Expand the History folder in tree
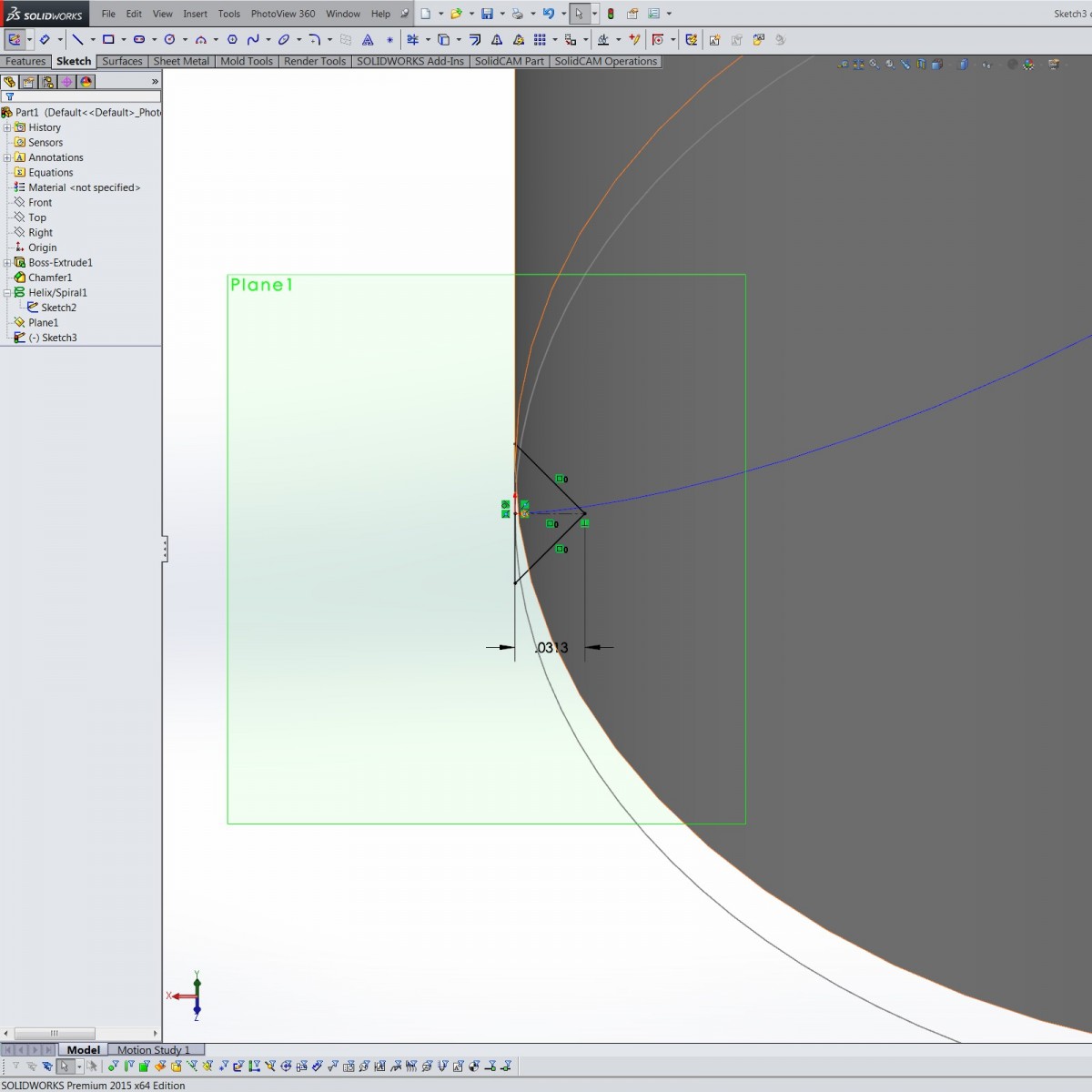1092x1092 pixels. click(7, 127)
